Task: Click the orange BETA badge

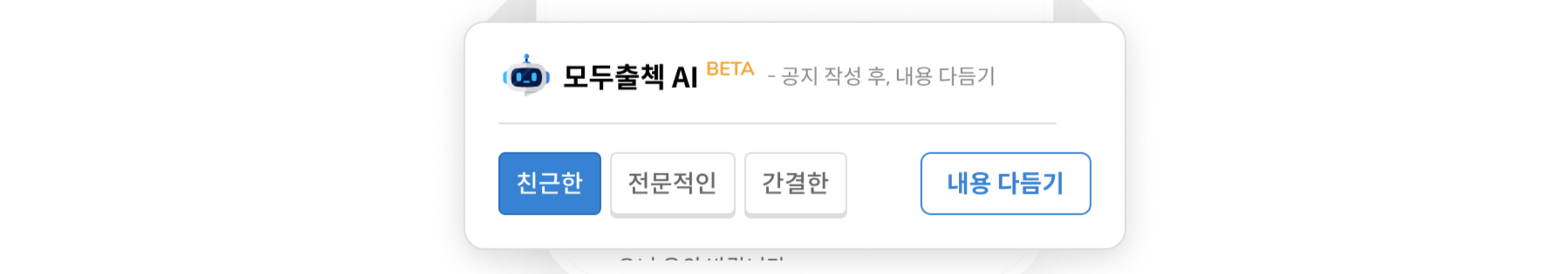Action: point(730,69)
